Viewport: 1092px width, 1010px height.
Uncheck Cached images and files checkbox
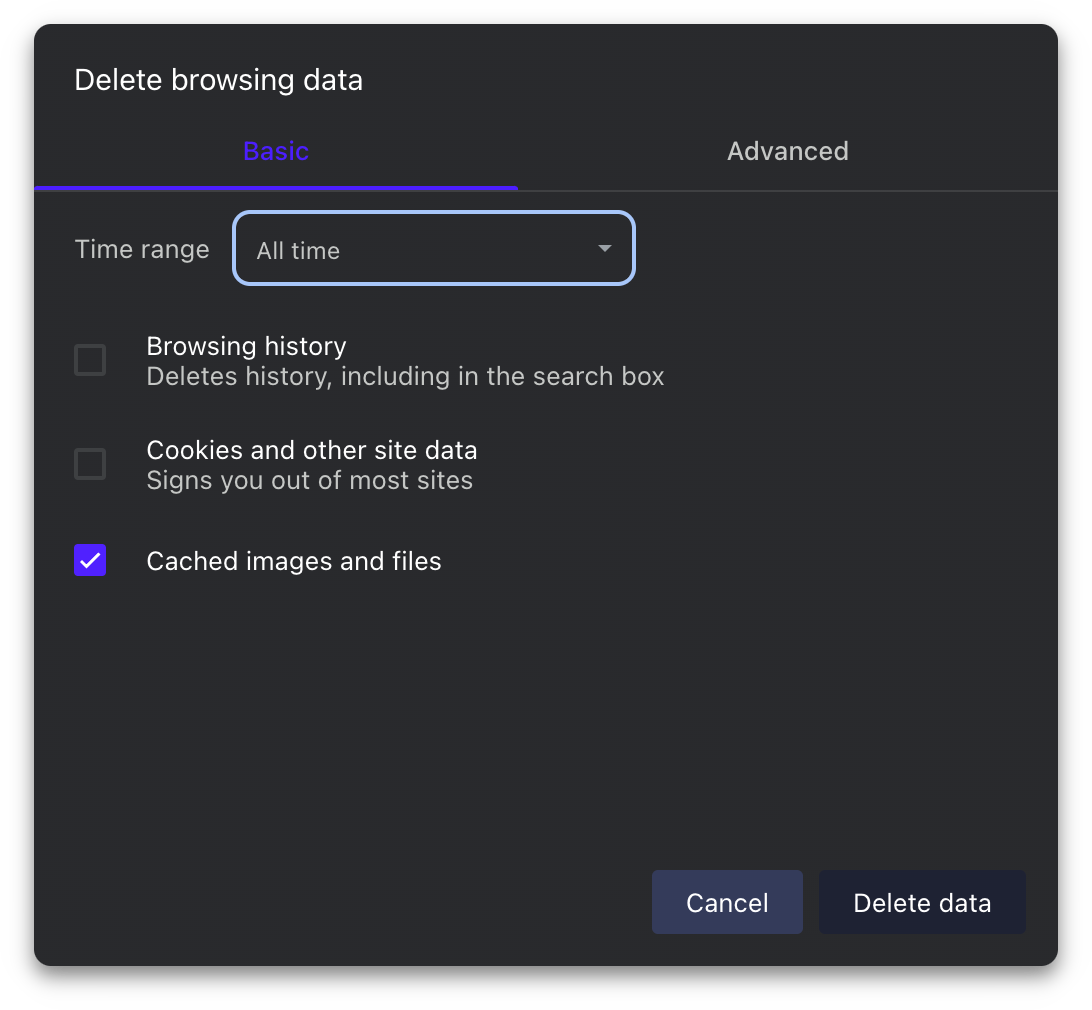point(90,560)
